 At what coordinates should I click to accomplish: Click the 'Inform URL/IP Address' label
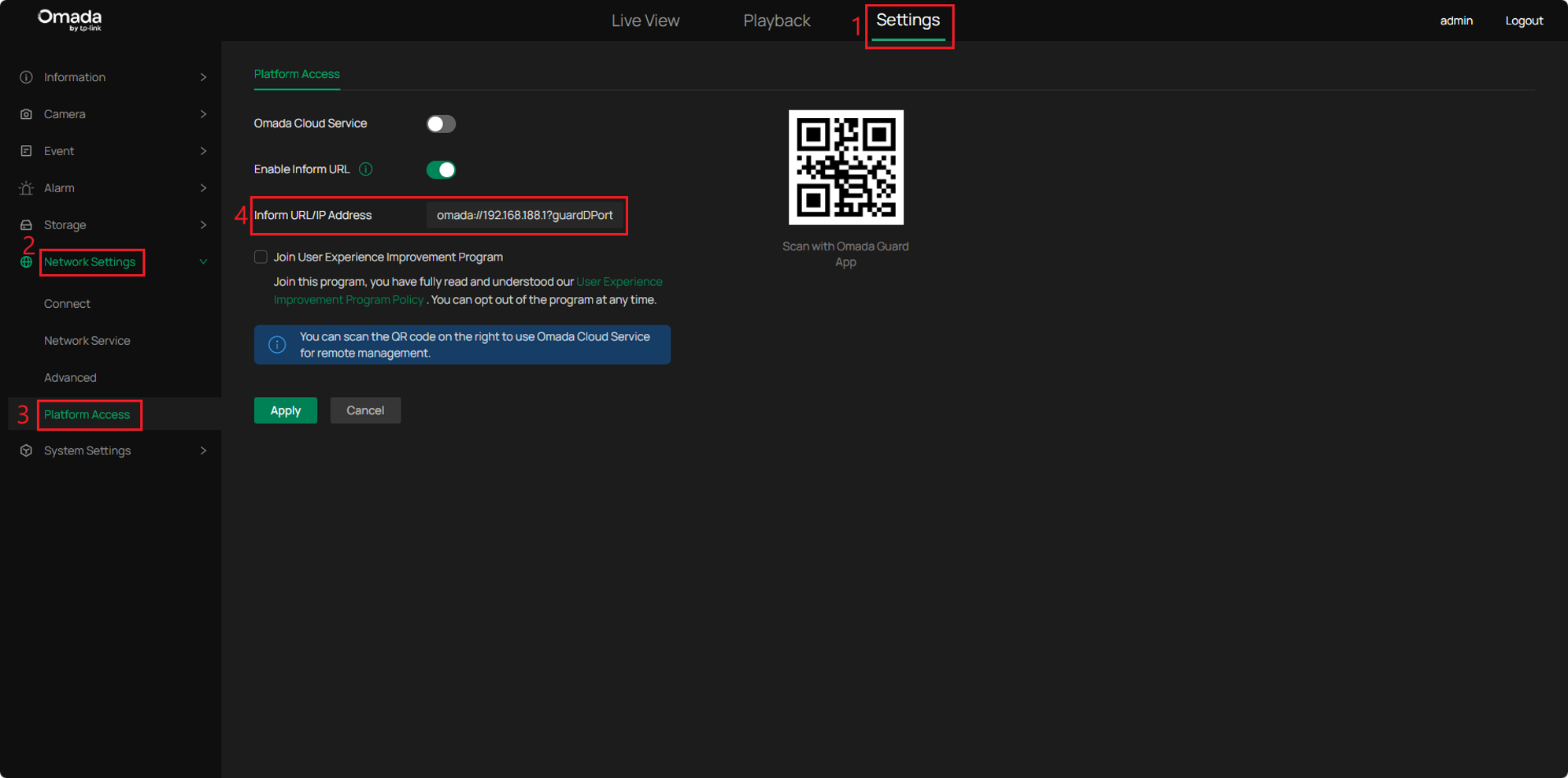click(312, 215)
